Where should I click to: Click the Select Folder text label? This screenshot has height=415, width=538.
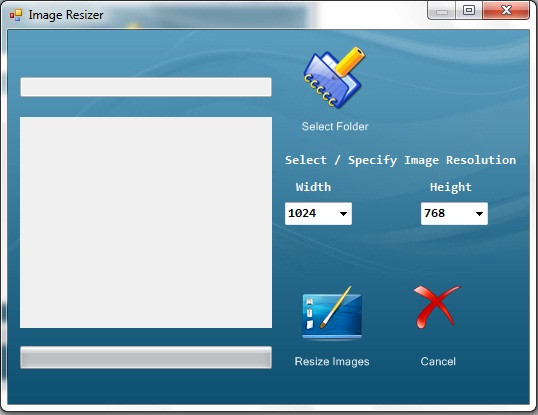coord(335,127)
